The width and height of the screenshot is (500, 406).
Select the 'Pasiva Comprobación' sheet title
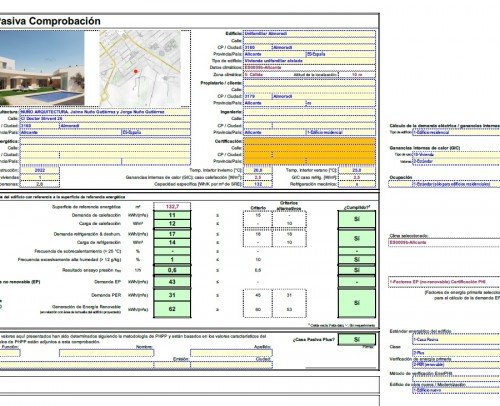coord(49,21)
